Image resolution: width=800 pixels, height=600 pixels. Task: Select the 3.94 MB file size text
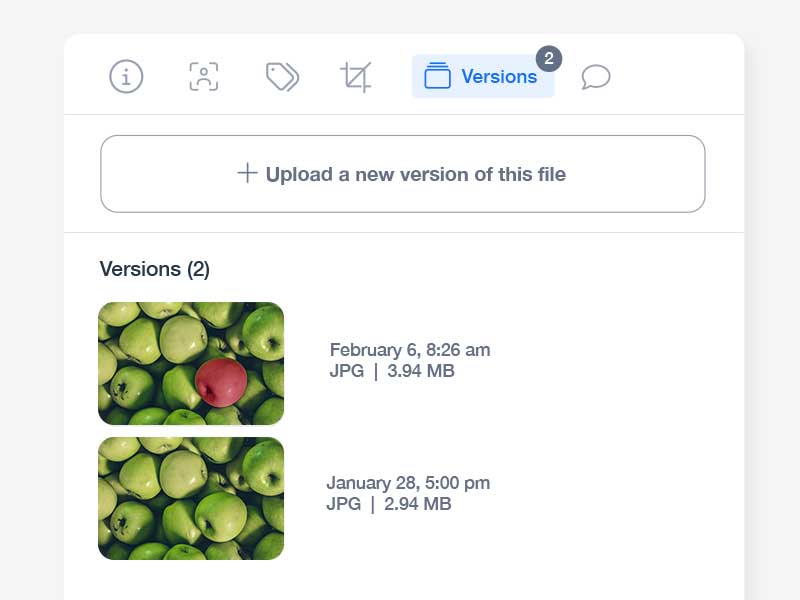click(420, 371)
